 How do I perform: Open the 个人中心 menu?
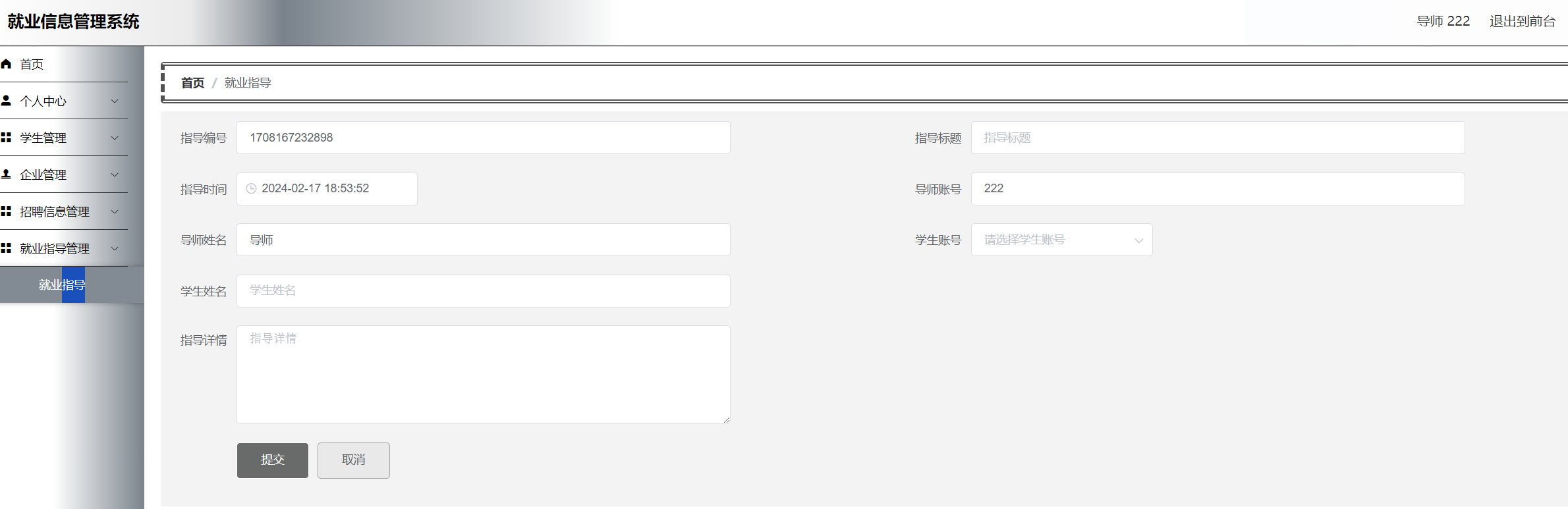tap(64, 101)
